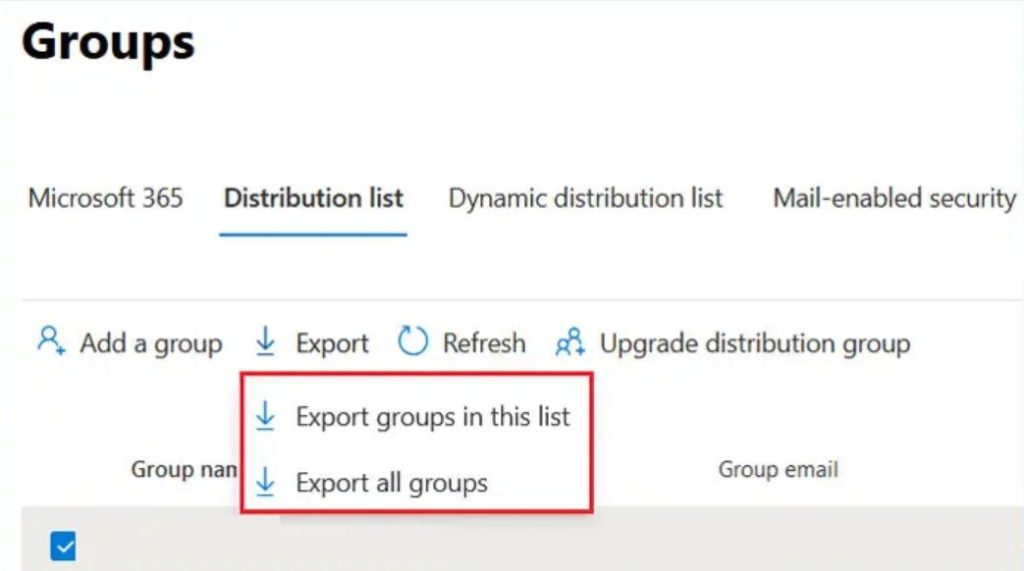Open the Export dropdown label
The image size is (1024, 571).
(332, 343)
